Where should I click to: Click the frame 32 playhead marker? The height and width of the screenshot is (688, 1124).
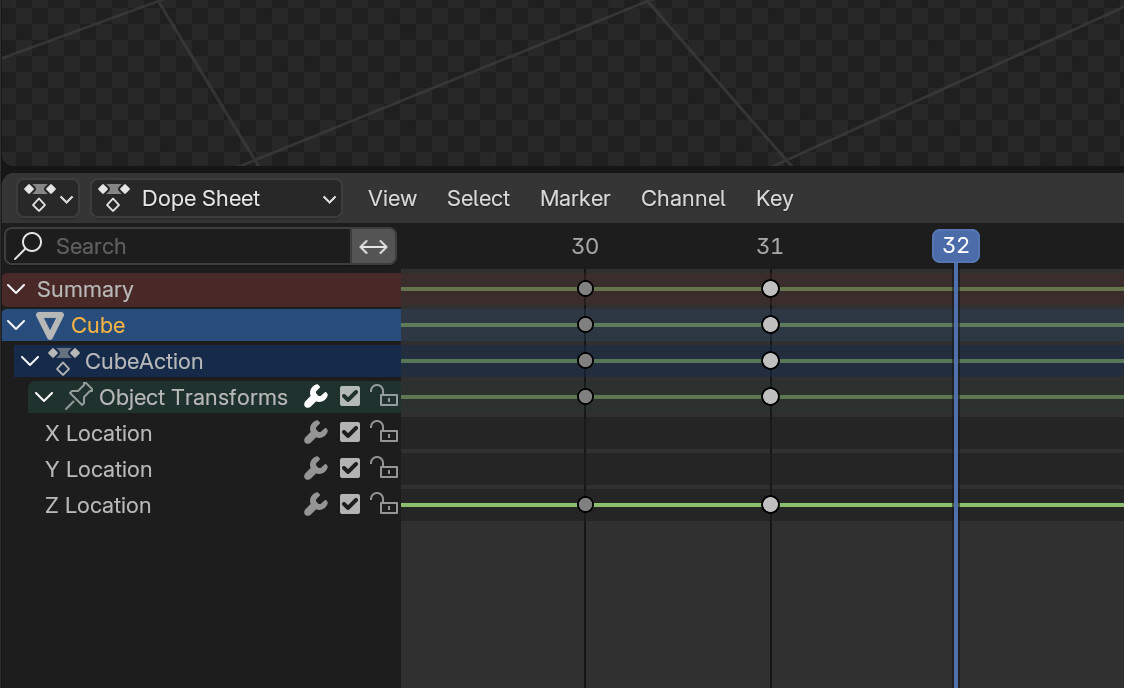(x=955, y=246)
